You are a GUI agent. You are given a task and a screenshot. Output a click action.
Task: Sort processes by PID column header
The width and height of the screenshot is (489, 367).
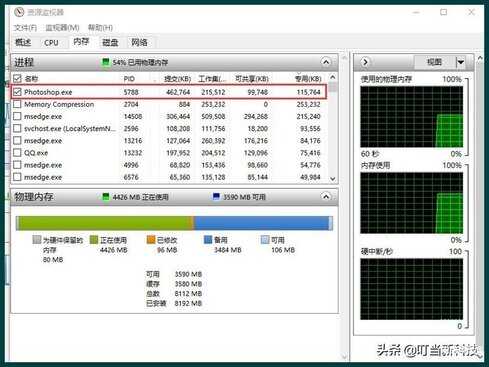129,79
